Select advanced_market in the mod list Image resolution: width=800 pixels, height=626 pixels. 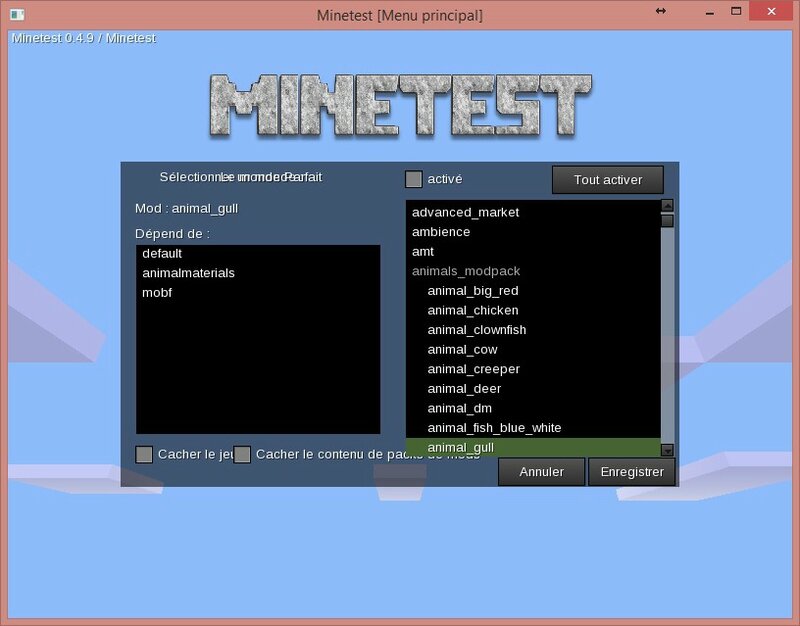465,212
